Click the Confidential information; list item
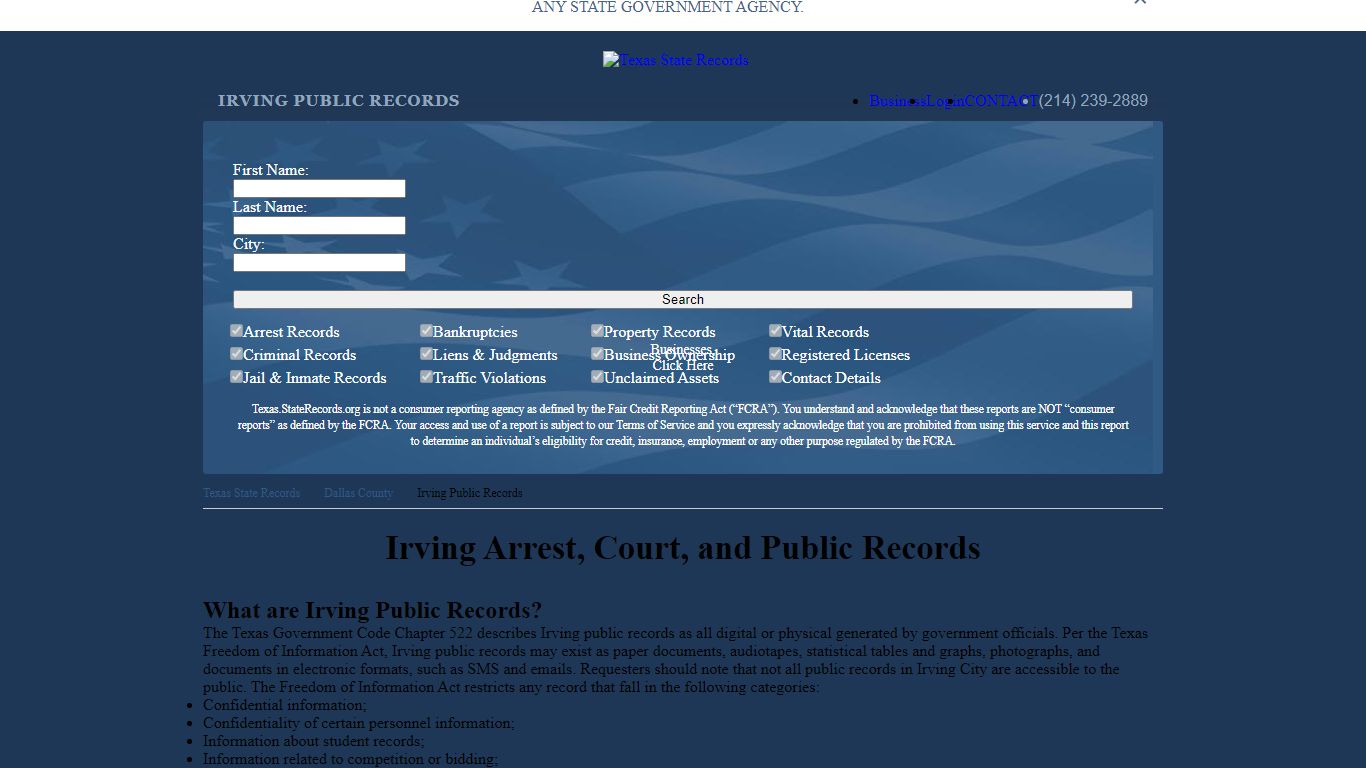 285,705
